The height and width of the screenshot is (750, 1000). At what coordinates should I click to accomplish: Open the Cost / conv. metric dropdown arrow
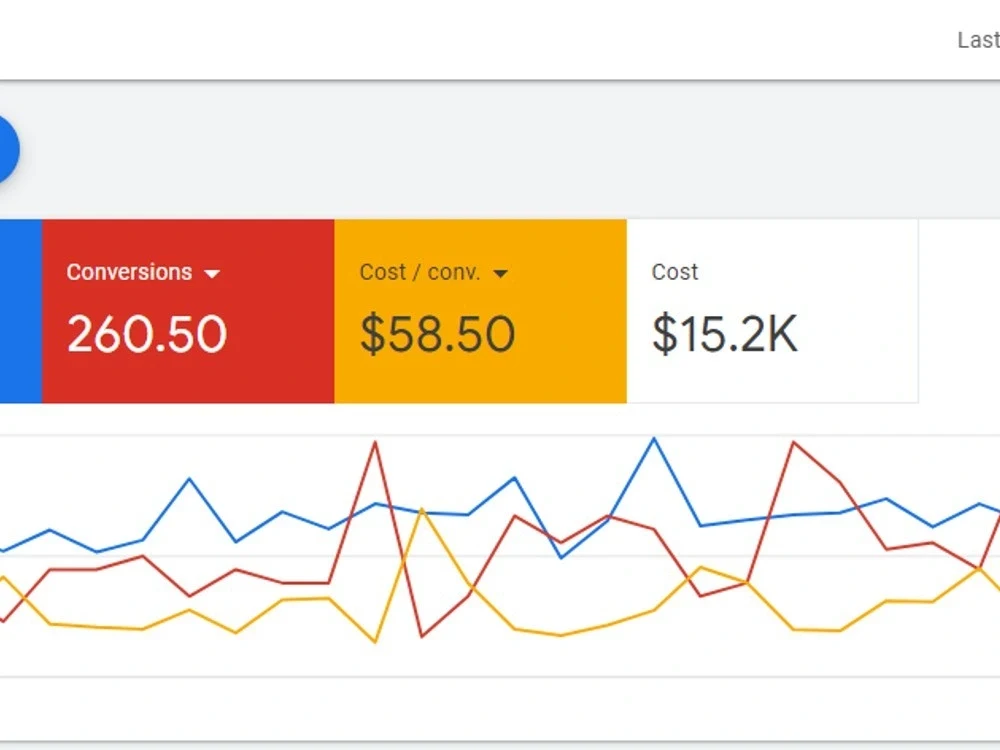pos(501,274)
